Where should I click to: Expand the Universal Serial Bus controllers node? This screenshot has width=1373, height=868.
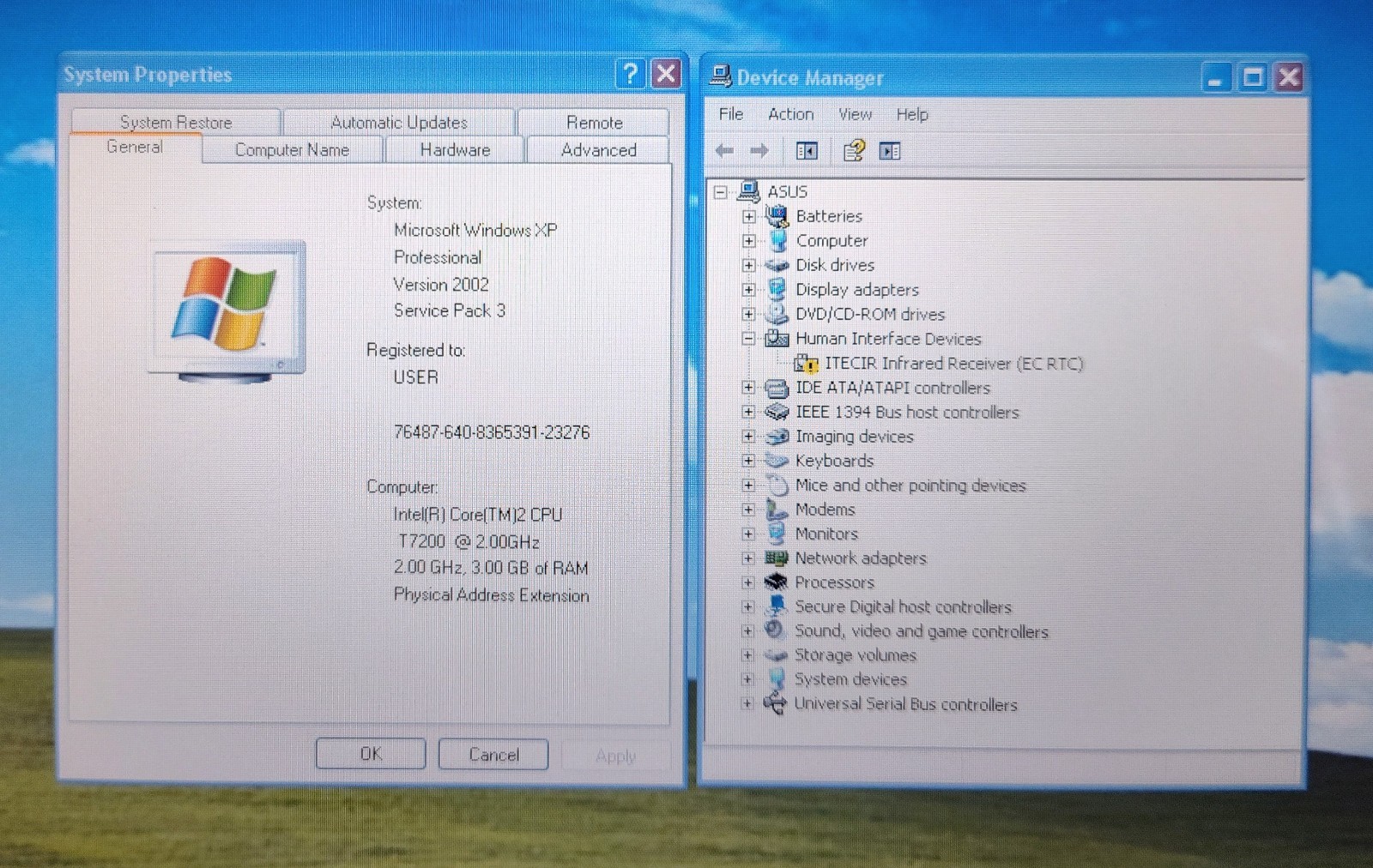click(747, 704)
